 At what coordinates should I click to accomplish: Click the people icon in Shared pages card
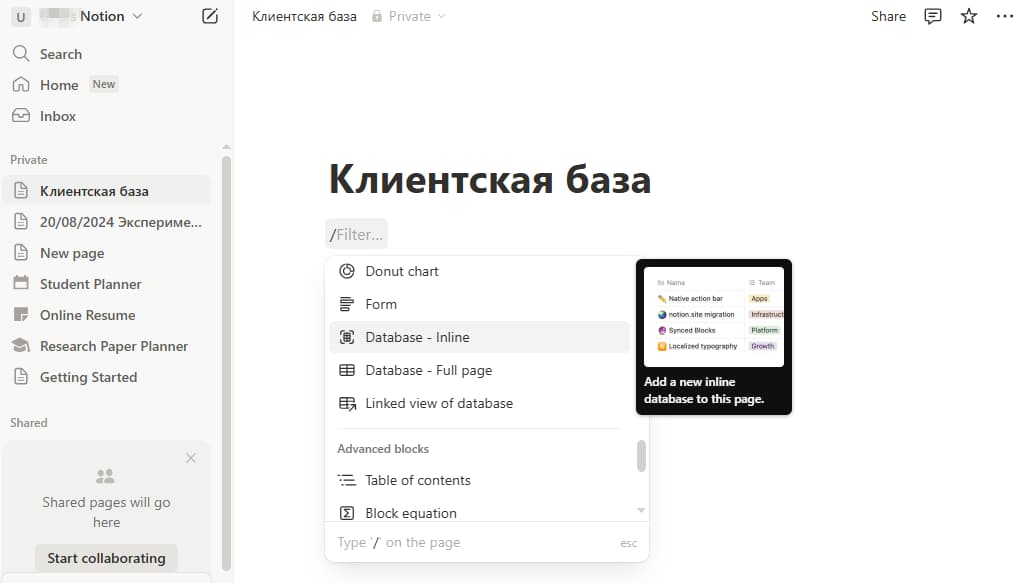(105, 476)
